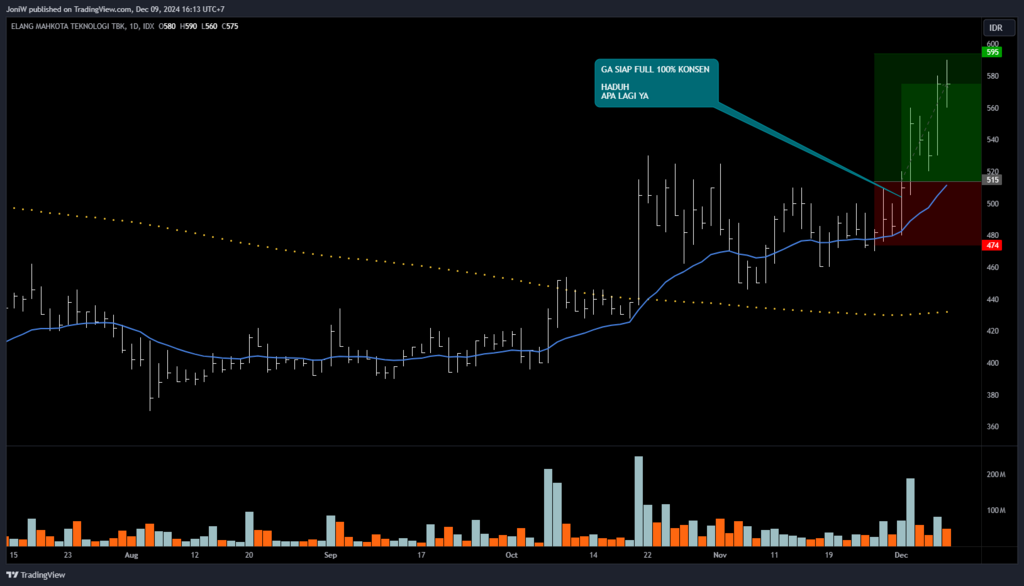Click the Aug label on the date axis
Viewport: 1024px width, 586px height.
pyautogui.click(x=130, y=553)
